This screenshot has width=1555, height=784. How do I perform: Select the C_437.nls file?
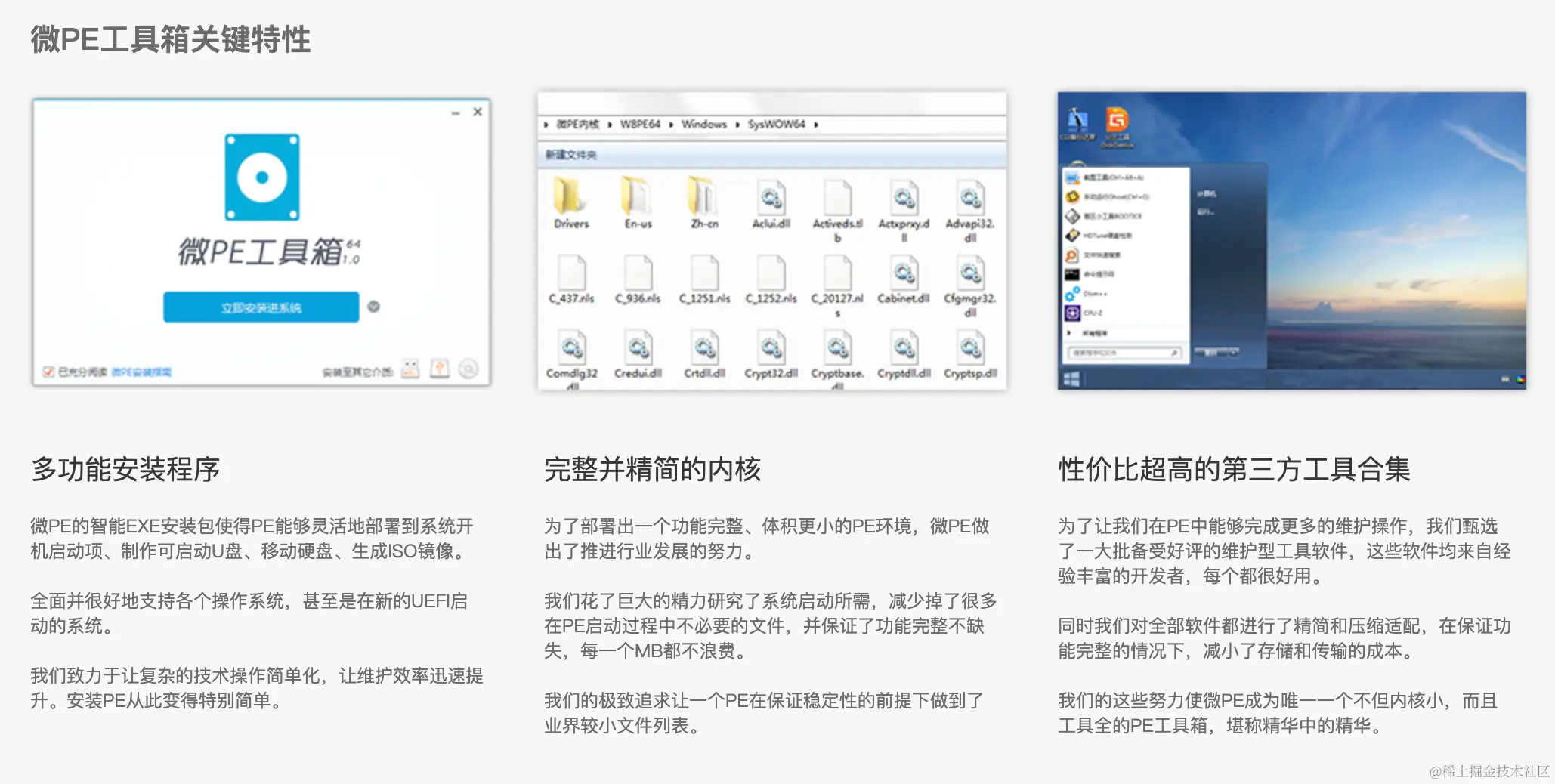coord(571,279)
